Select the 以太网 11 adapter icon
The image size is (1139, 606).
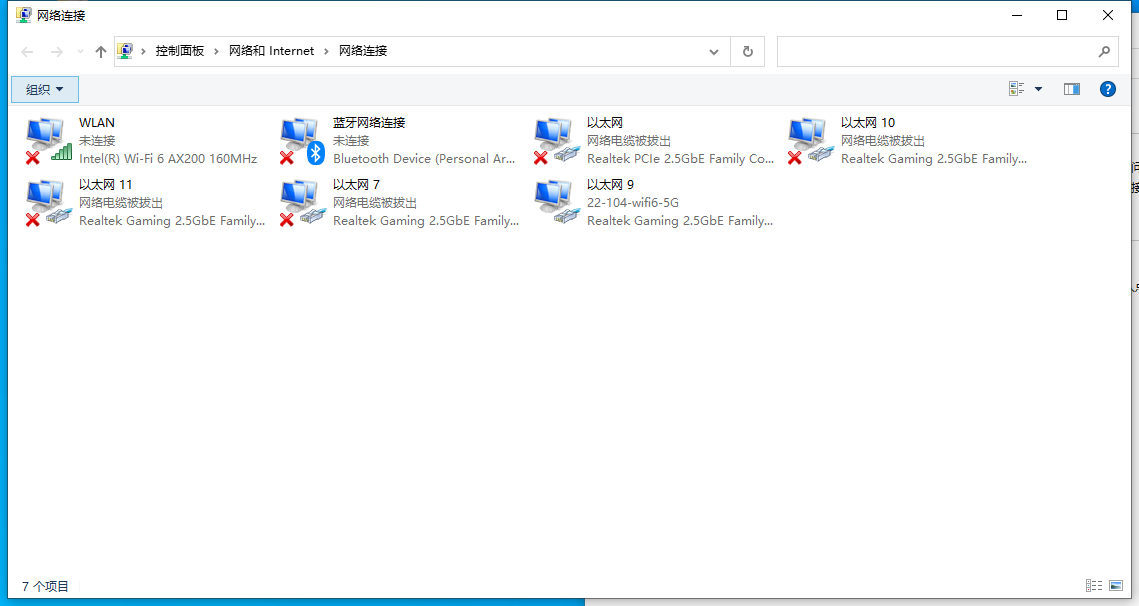(48, 202)
